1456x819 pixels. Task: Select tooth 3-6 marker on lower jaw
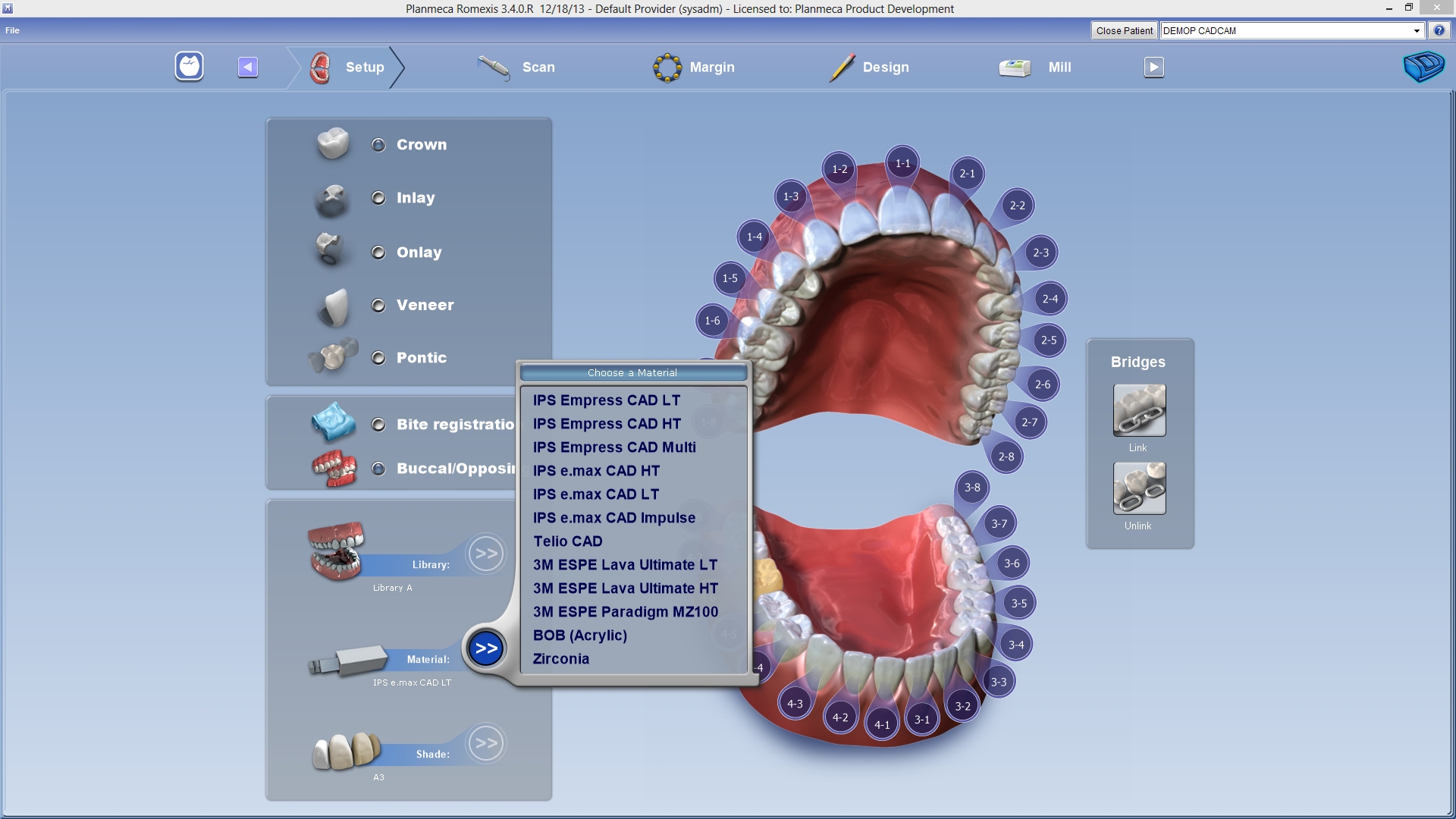point(1012,563)
